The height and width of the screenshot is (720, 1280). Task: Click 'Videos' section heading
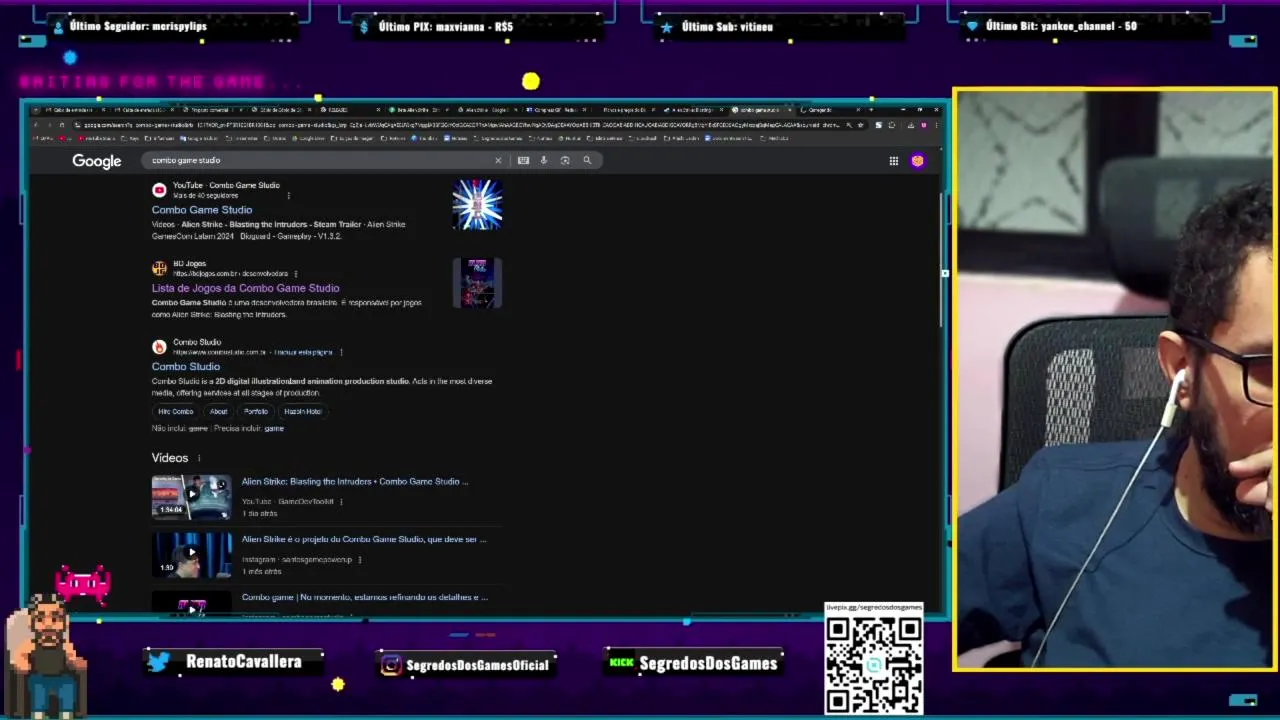click(170, 458)
